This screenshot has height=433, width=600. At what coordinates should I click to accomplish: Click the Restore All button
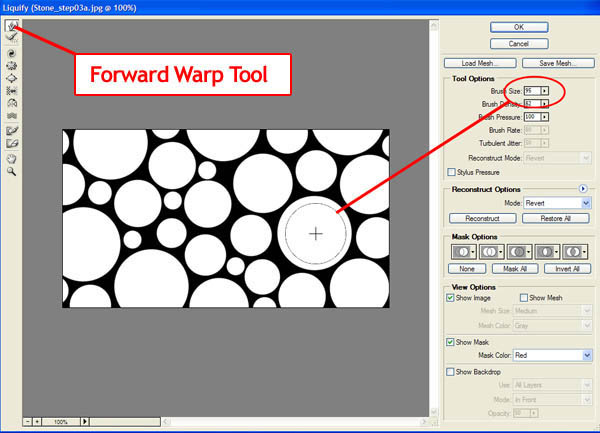click(554, 218)
